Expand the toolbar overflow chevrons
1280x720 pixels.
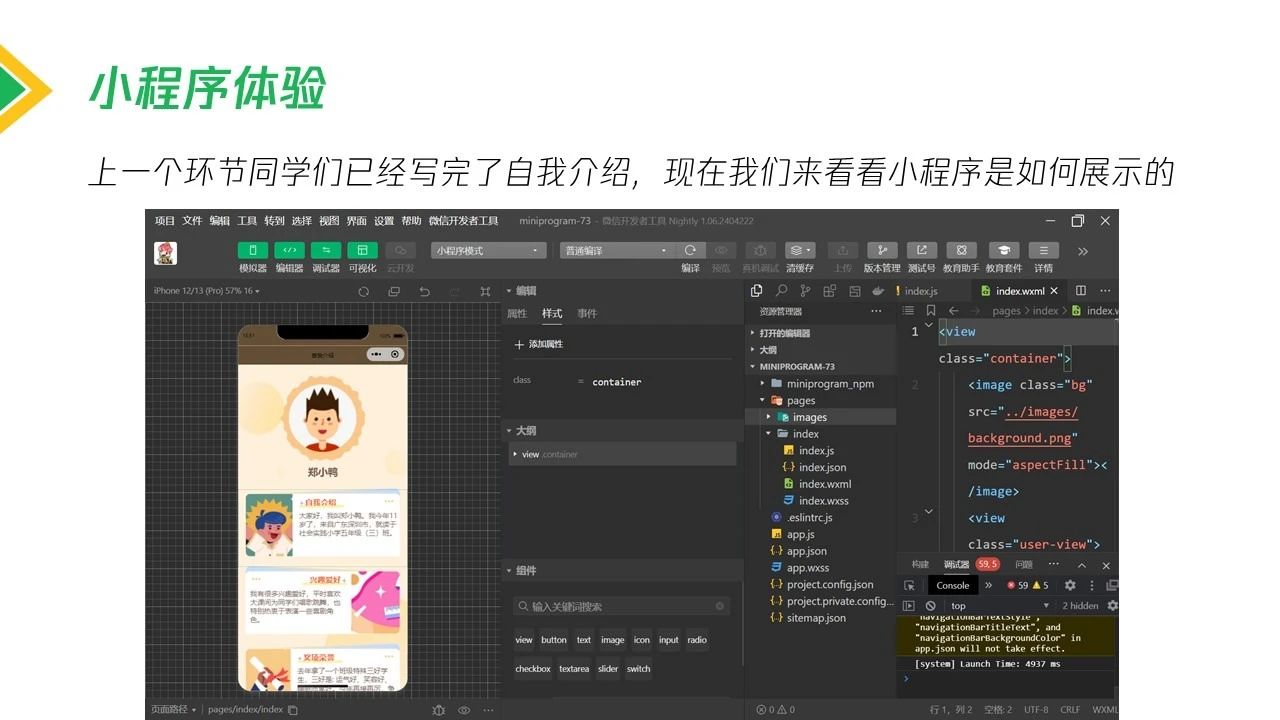pyautogui.click(x=1082, y=251)
